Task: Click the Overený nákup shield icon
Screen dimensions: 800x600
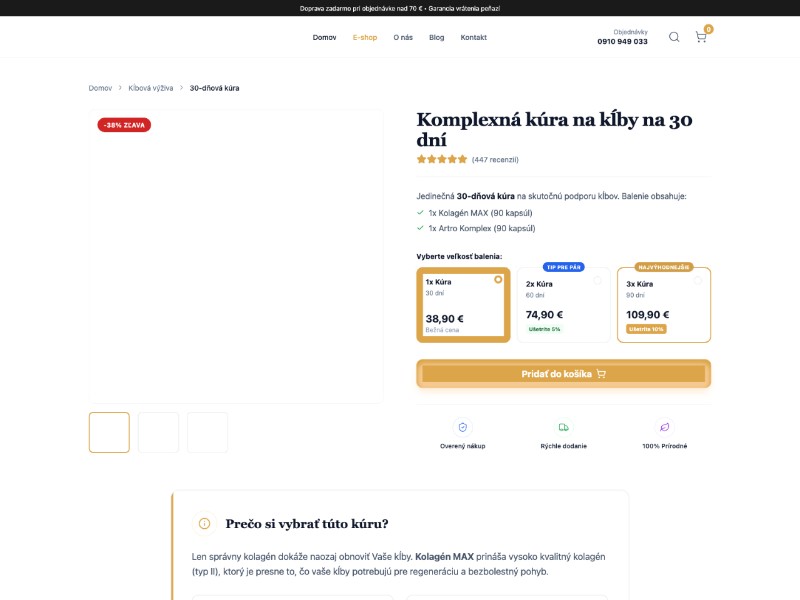Action: click(x=462, y=426)
